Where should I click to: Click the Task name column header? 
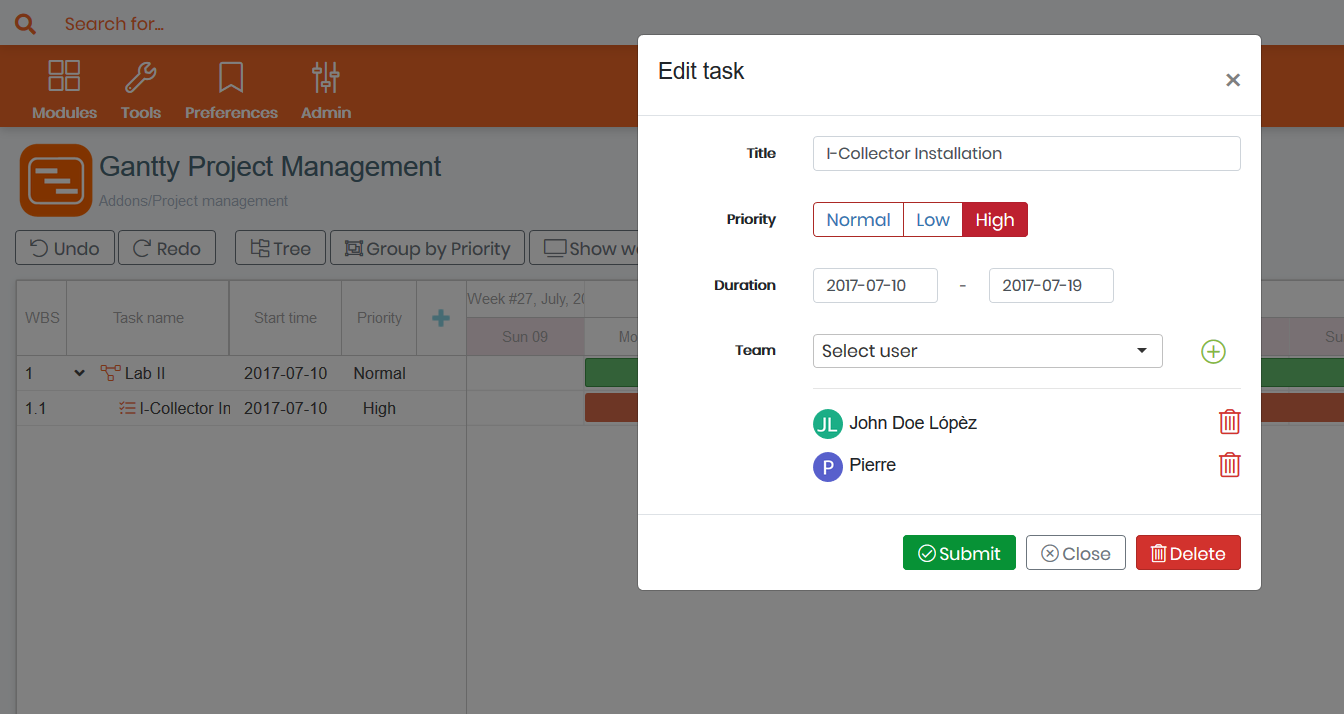(148, 318)
